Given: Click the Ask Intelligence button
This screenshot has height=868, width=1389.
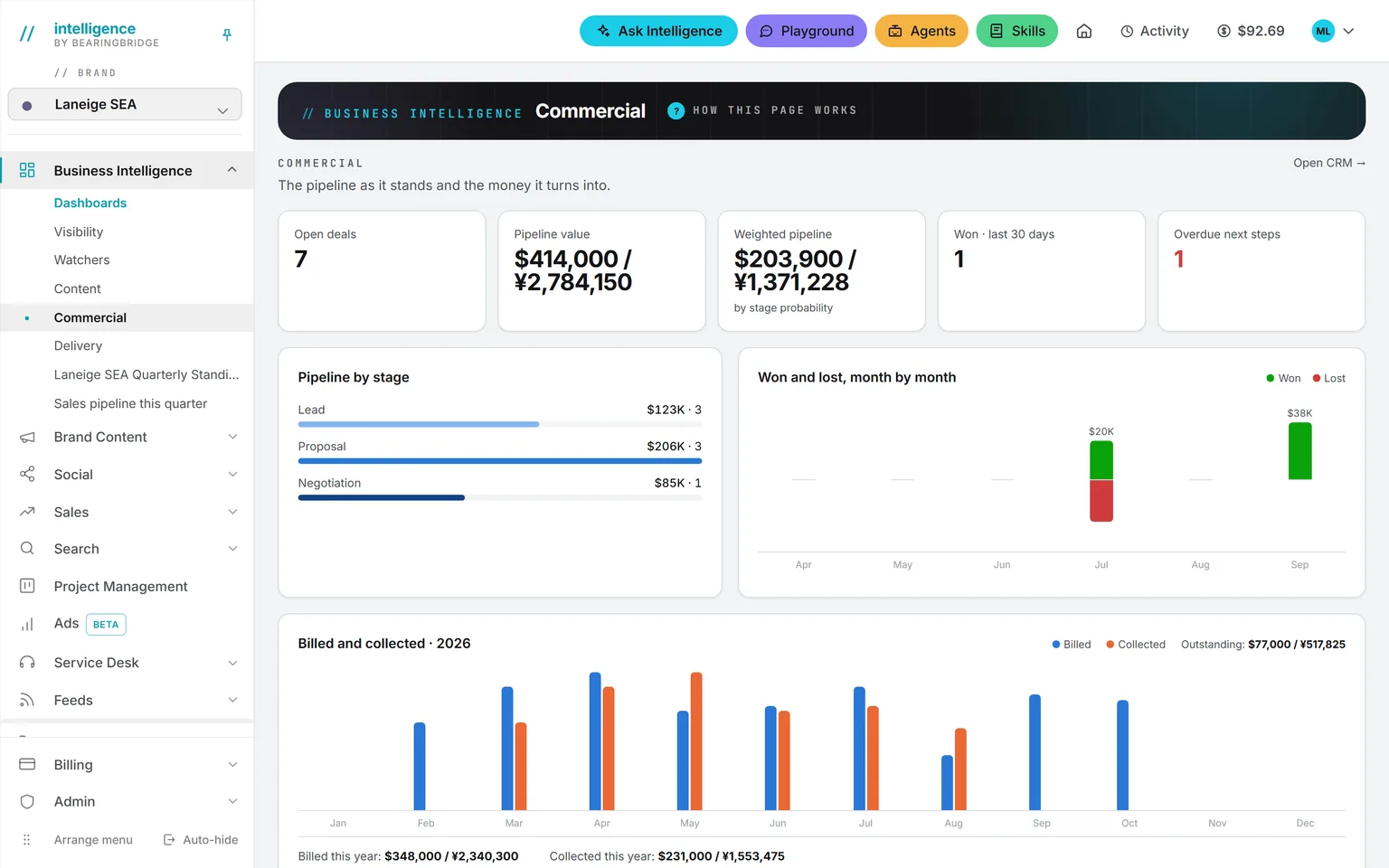Looking at the screenshot, I should click(658, 31).
